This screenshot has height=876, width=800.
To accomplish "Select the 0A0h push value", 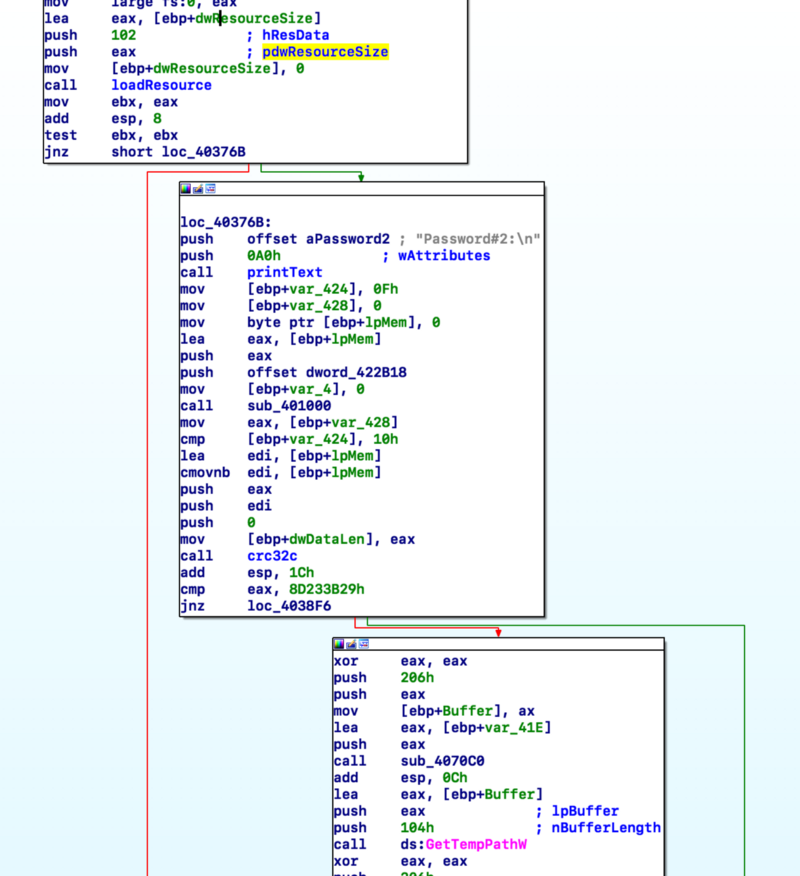I will click(264, 256).
